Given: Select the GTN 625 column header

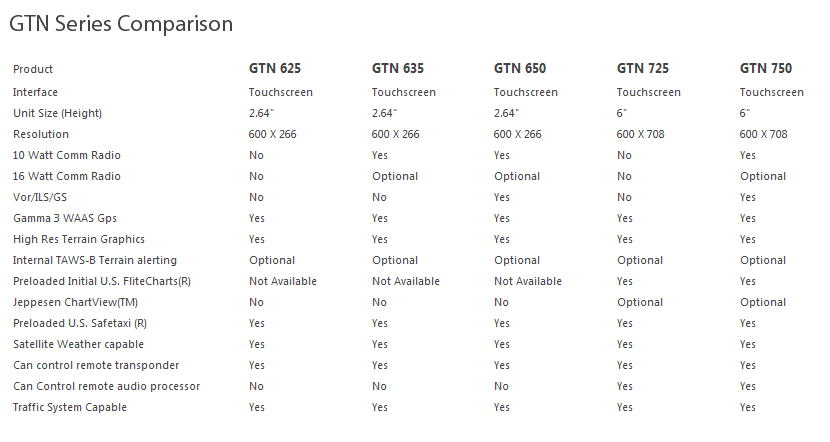Looking at the screenshot, I should (x=275, y=68).
